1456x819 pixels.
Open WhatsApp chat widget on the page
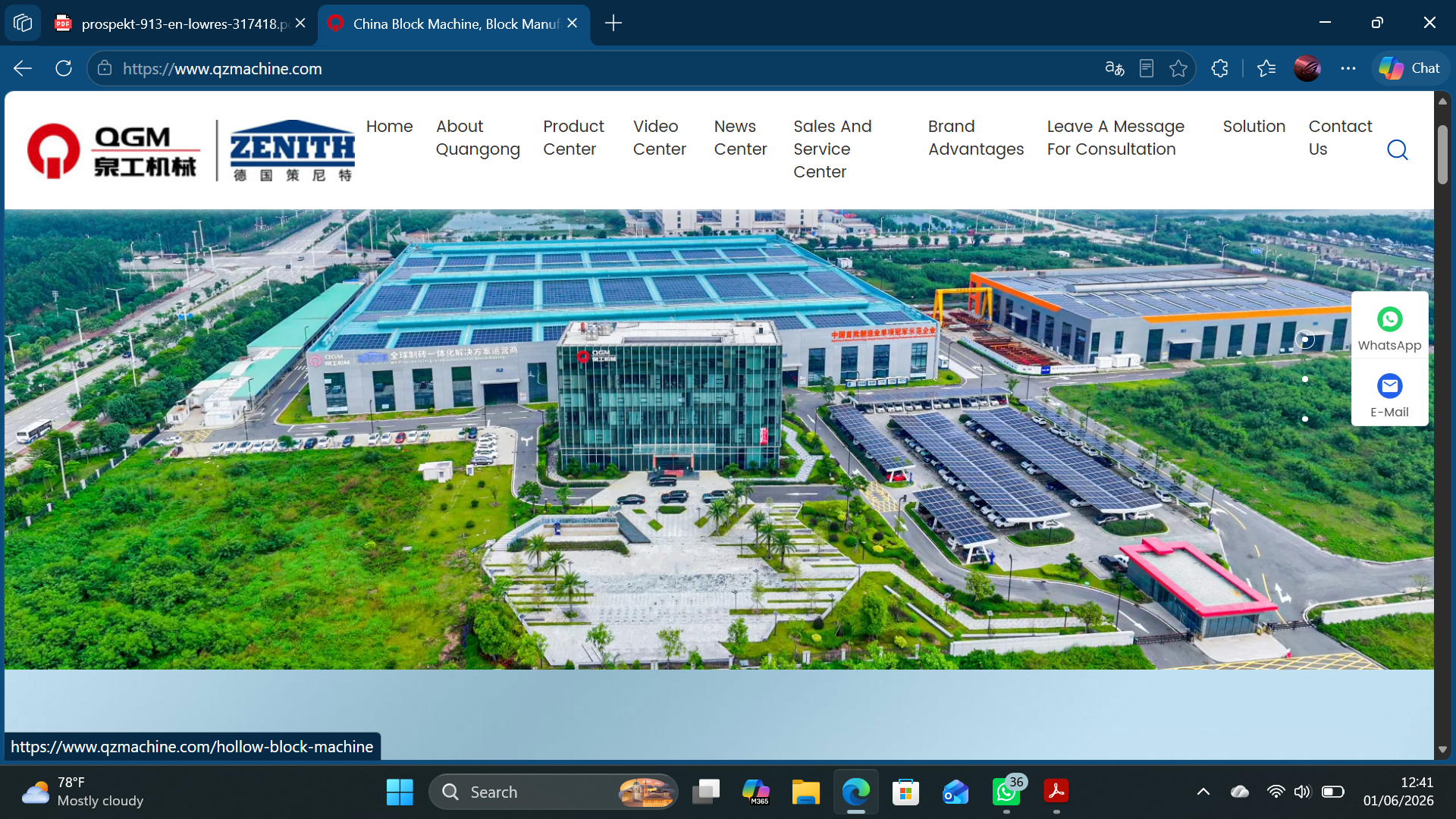(1389, 328)
